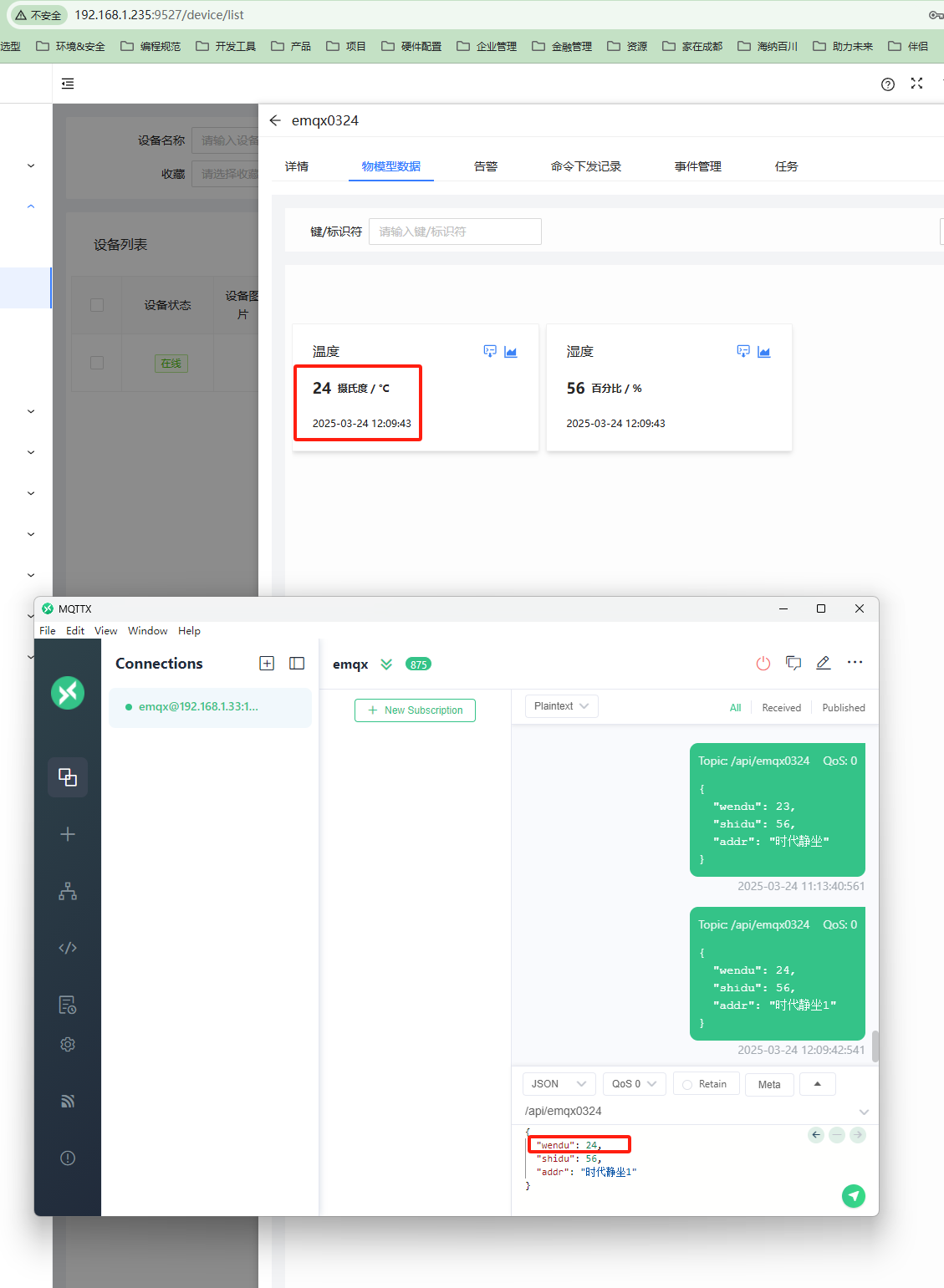This screenshot has width=944, height=1288.
Task: Click the 键/标识符 search input field
Action: pyautogui.click(x=455, y=232)
